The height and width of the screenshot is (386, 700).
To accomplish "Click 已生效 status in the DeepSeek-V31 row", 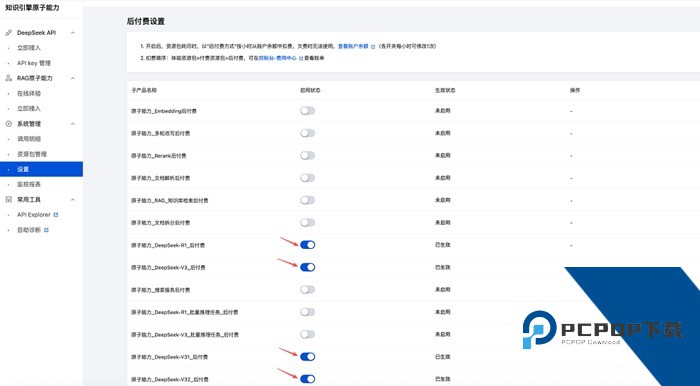I will [x=443, y=356].
